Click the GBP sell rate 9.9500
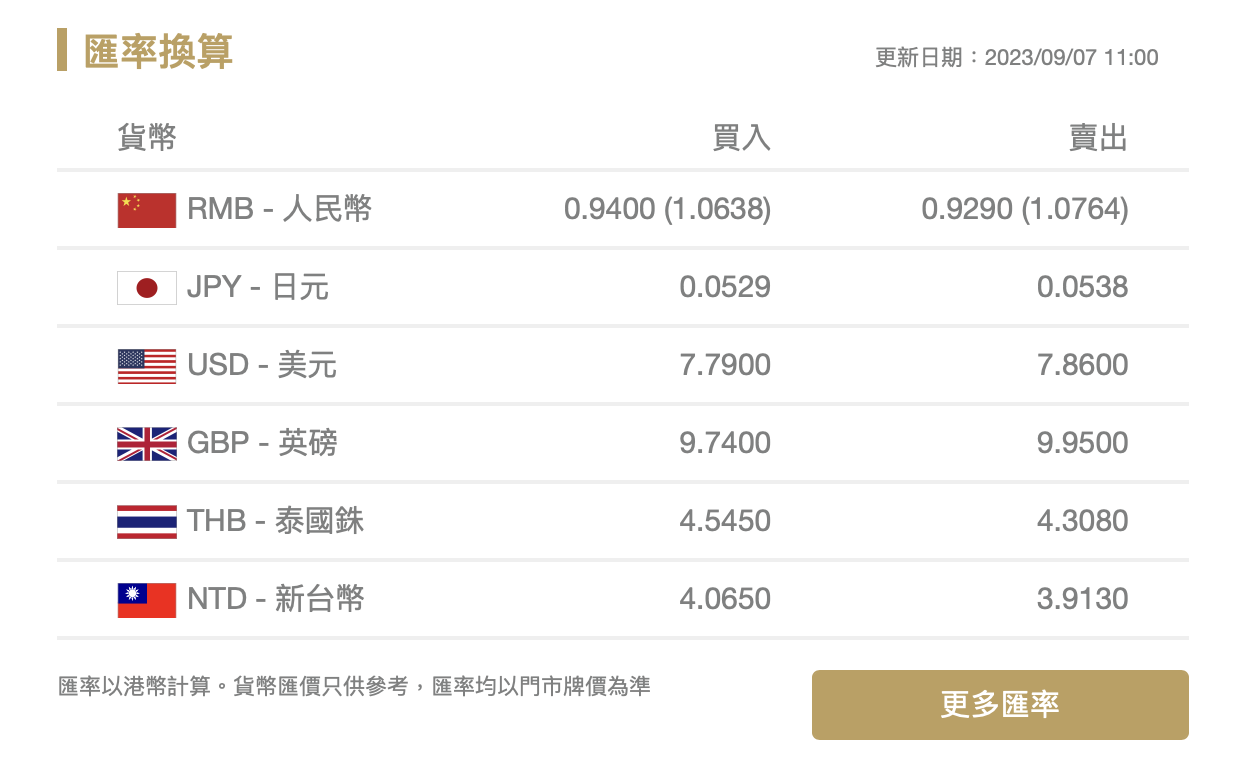Image resolution: width=1236 pixels, height=764 pixels. click(x=1083, y=443)
